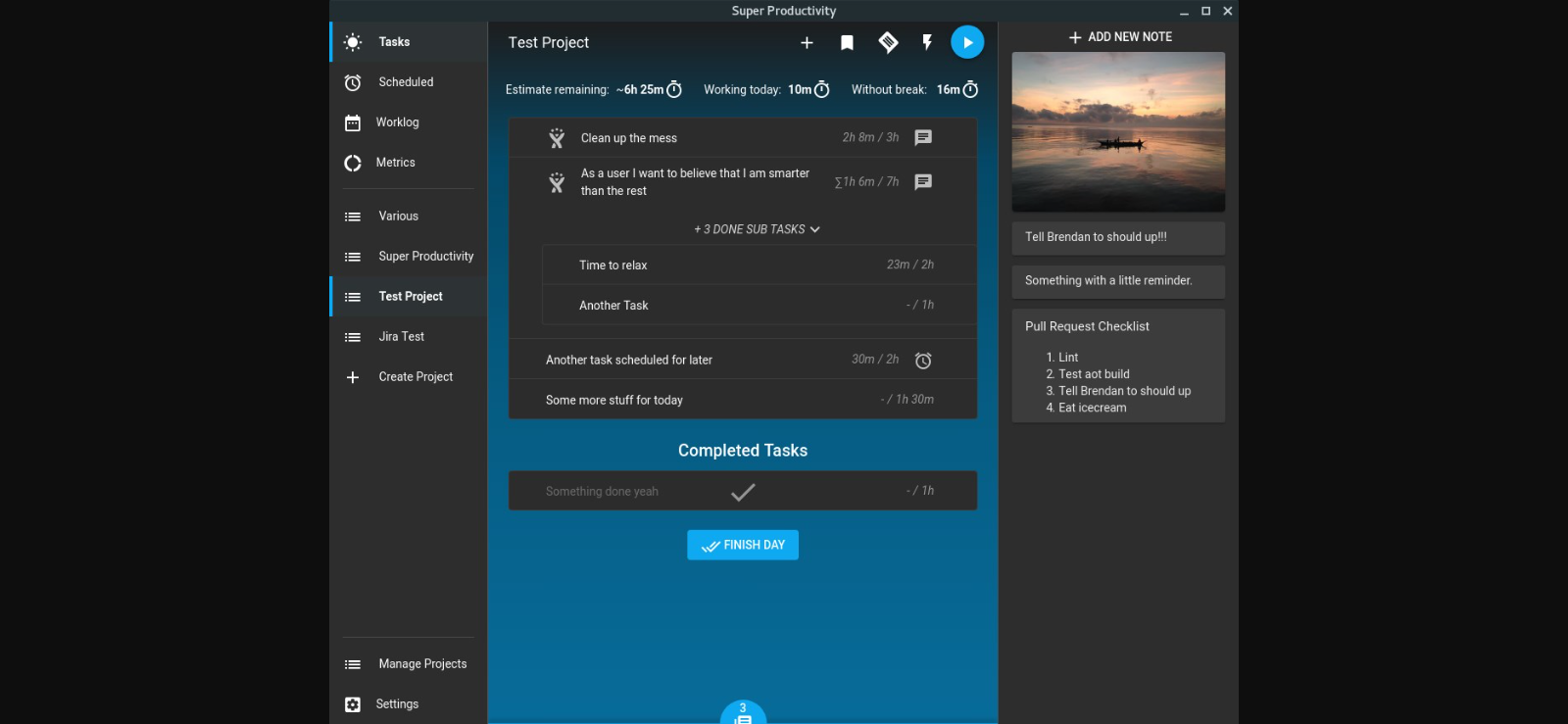Open the Worklog page
1568x724 pixels.
point(397,122)
